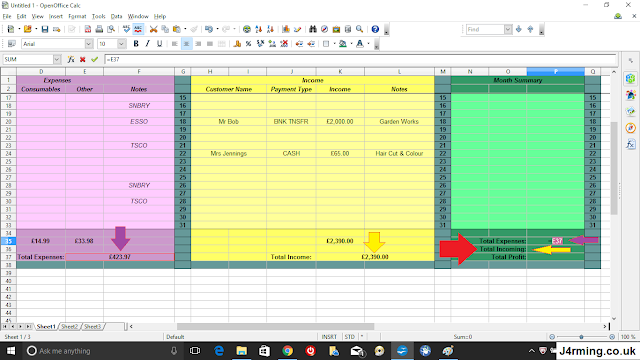Open Find & Replace binoculars icon
The height and width of the screenshot is (360, 640).
[x=313, y=29]
